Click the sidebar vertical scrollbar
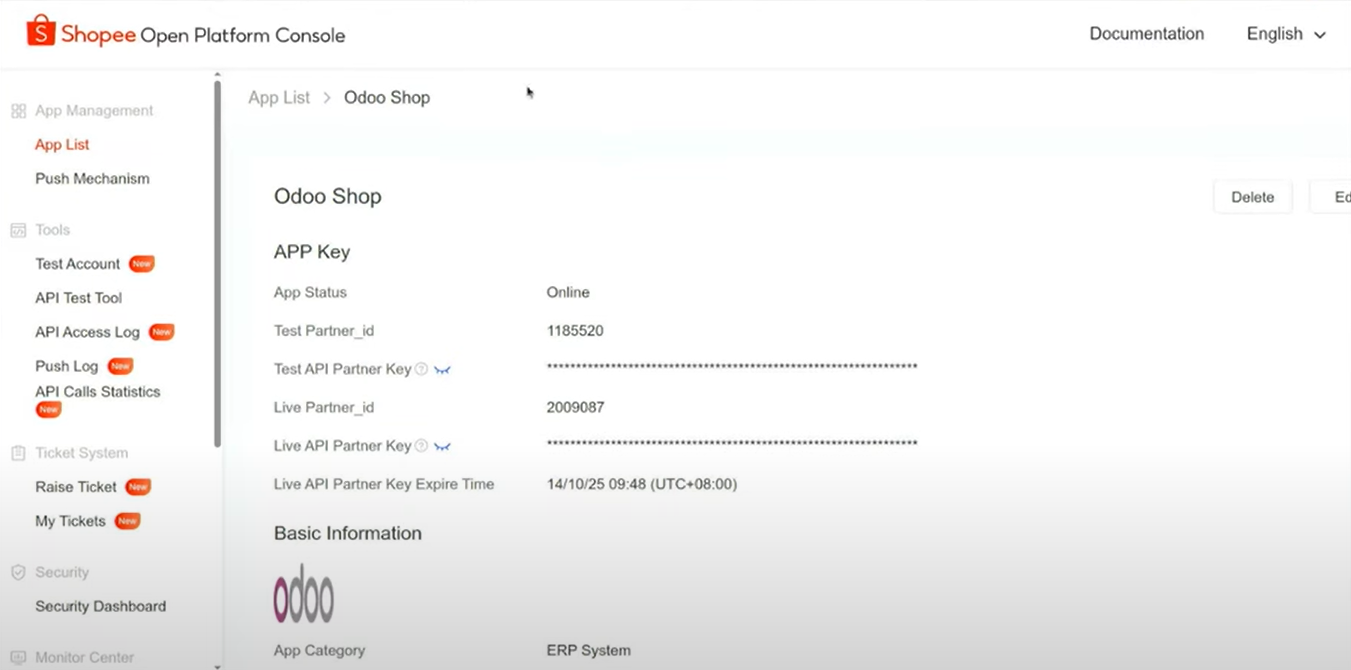 [217, 265]
